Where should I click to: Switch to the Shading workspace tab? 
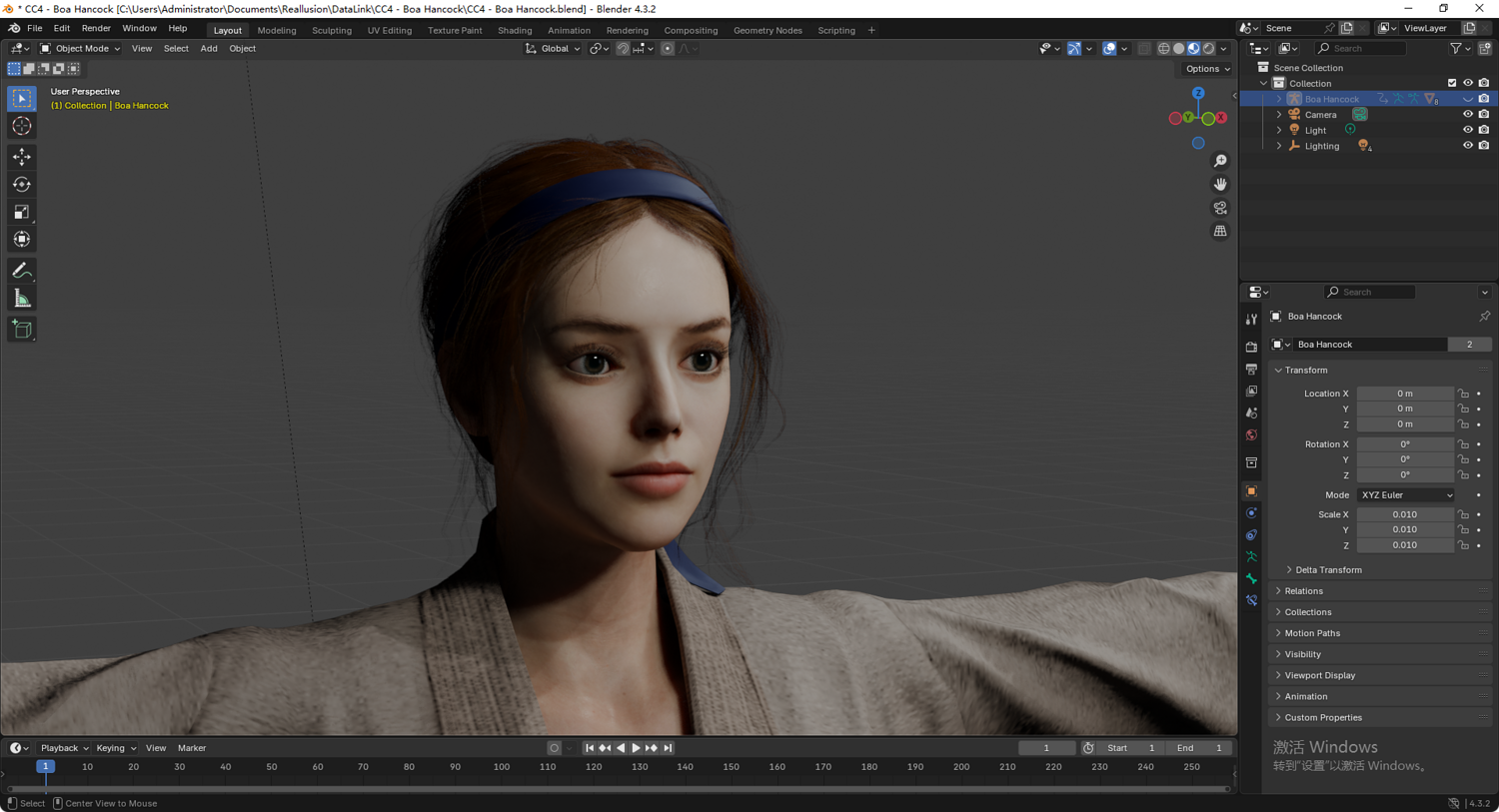point(515,30)
